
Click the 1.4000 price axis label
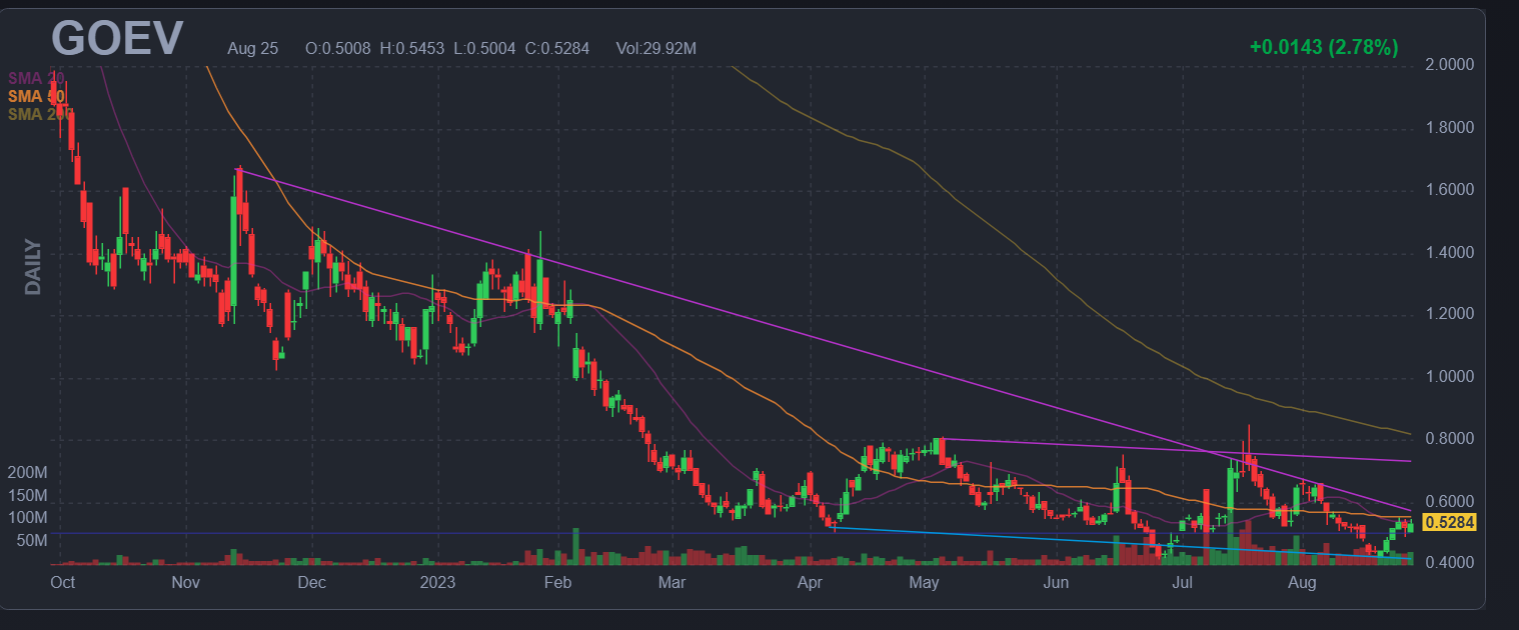(x=1449, y=253)
